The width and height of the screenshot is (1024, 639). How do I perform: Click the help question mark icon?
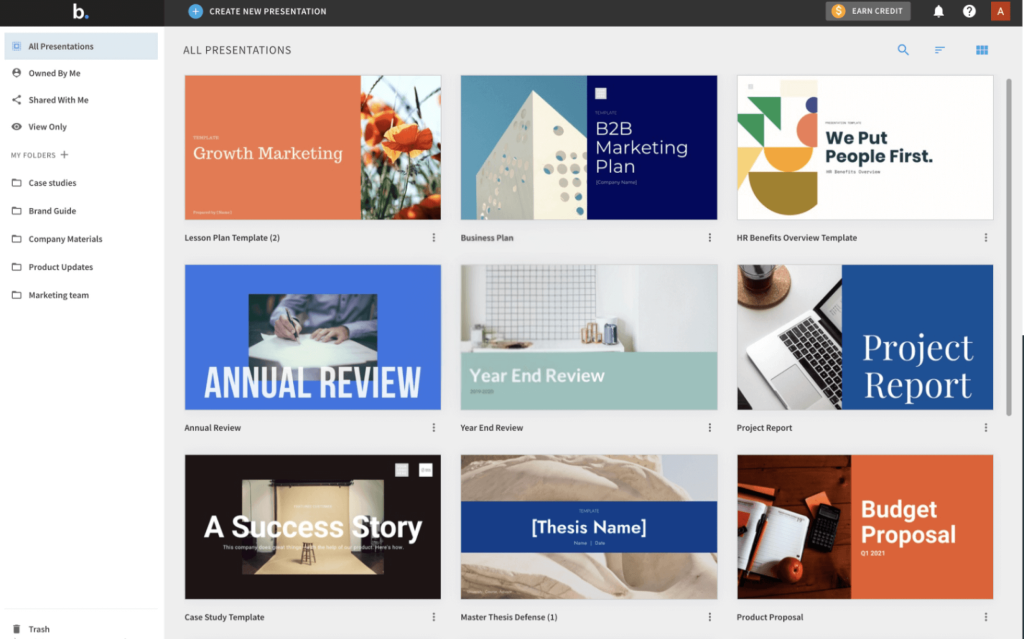click(x=969, y=12)
